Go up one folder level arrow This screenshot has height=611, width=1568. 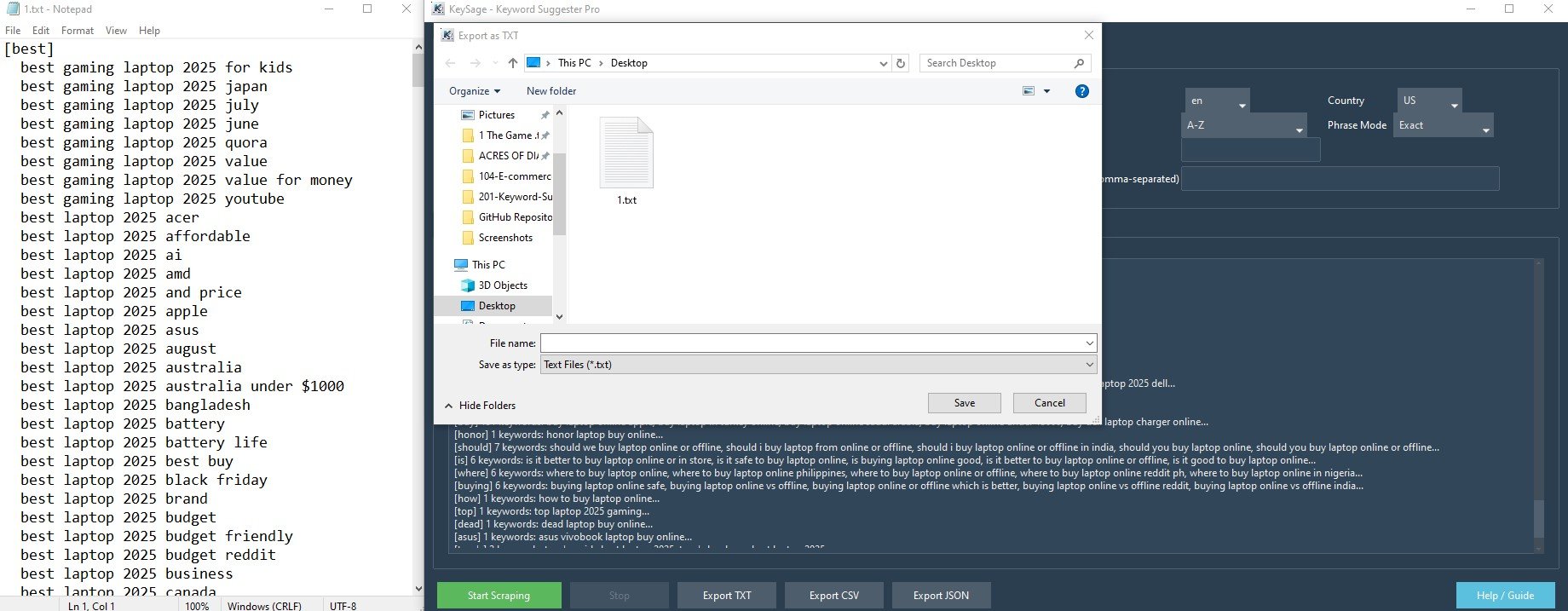(x=512, y=63)
